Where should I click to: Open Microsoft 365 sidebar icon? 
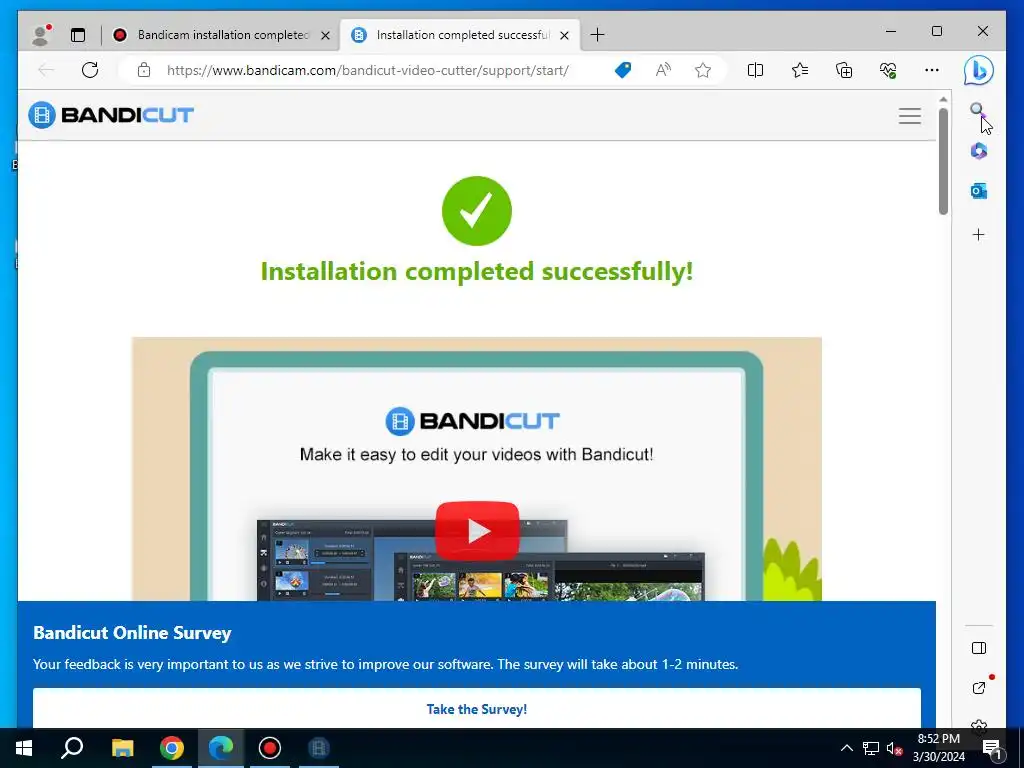(978, 151)
